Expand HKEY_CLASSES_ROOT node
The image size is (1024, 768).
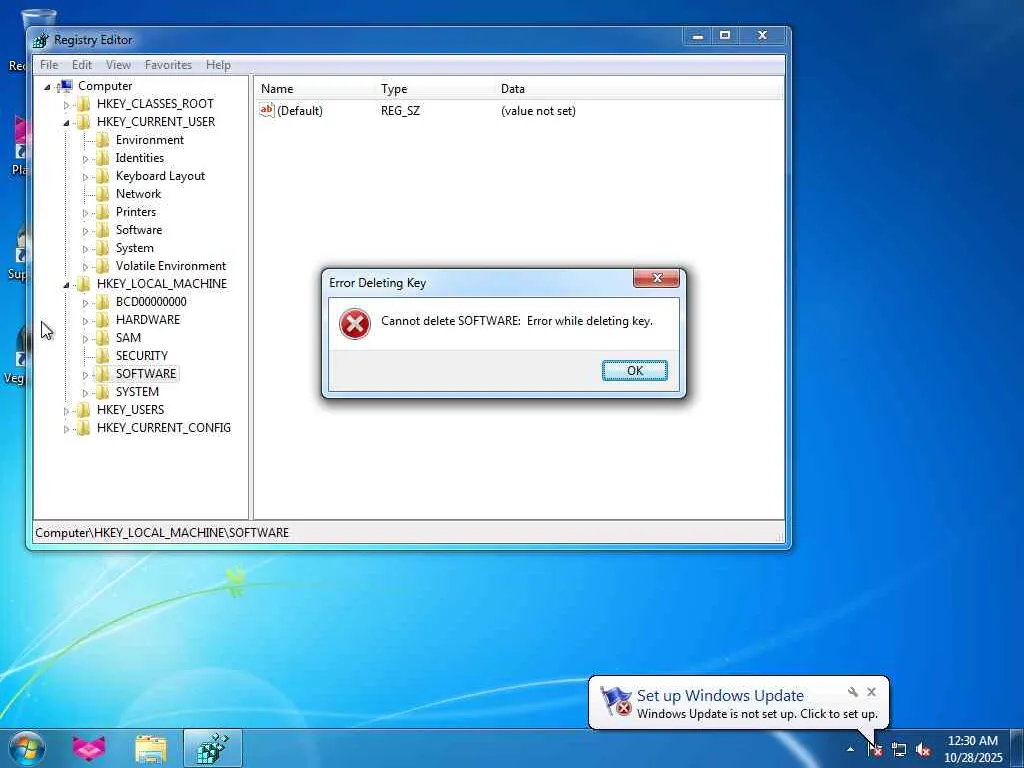pos(66,104)
